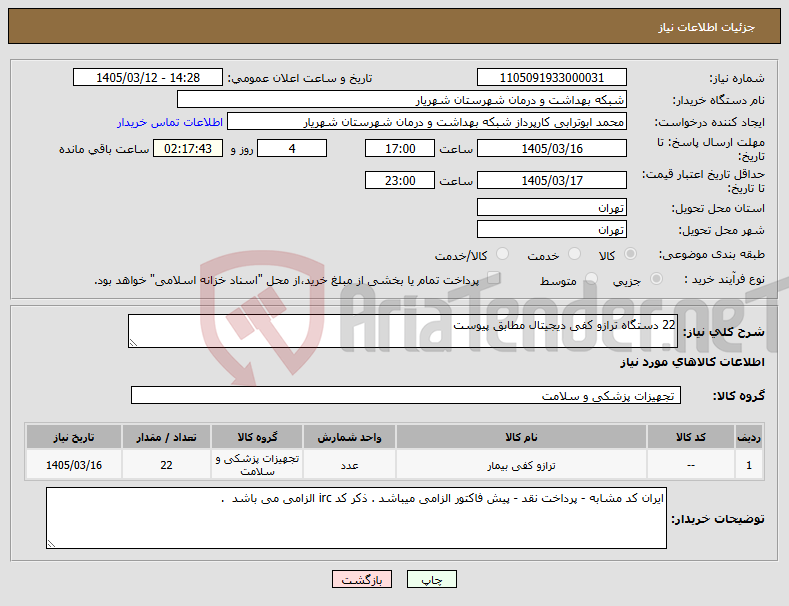This screenshot has height=606, width=789.
Task: Click the تاریخ نیاز column header
Action: click(x=74, y=437)
